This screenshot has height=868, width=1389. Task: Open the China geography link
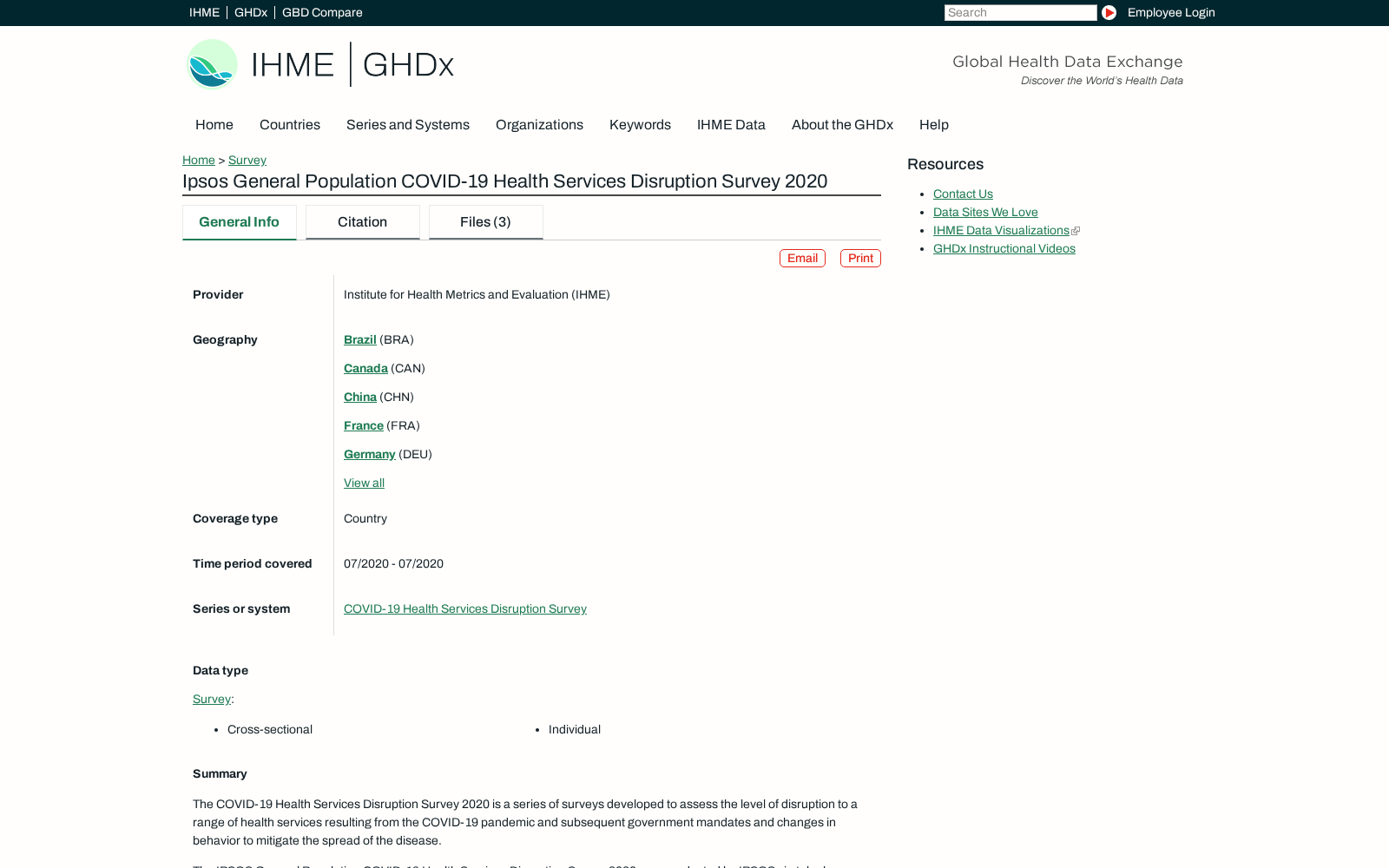(x=360, y=398)
